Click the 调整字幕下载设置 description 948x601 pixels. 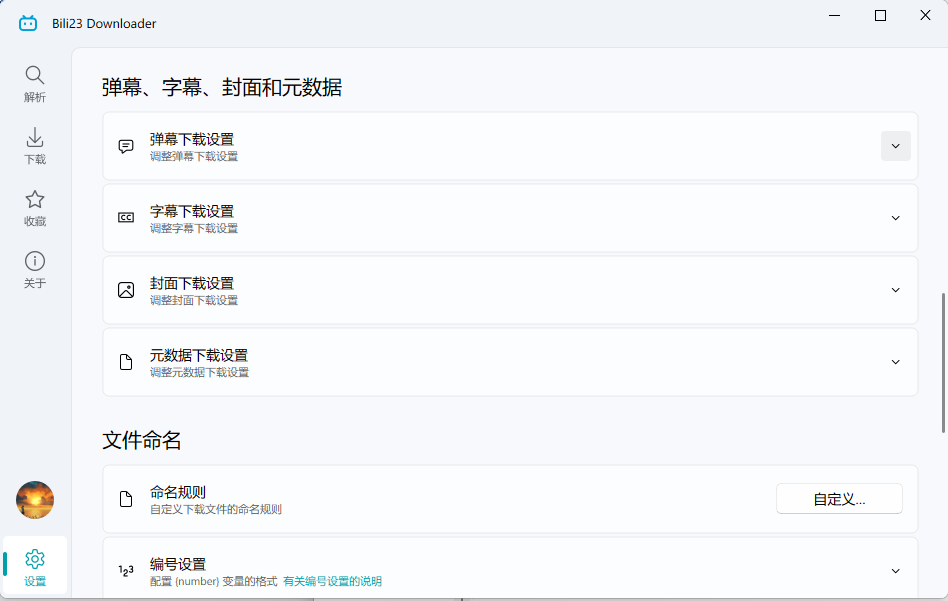point(194,229)
